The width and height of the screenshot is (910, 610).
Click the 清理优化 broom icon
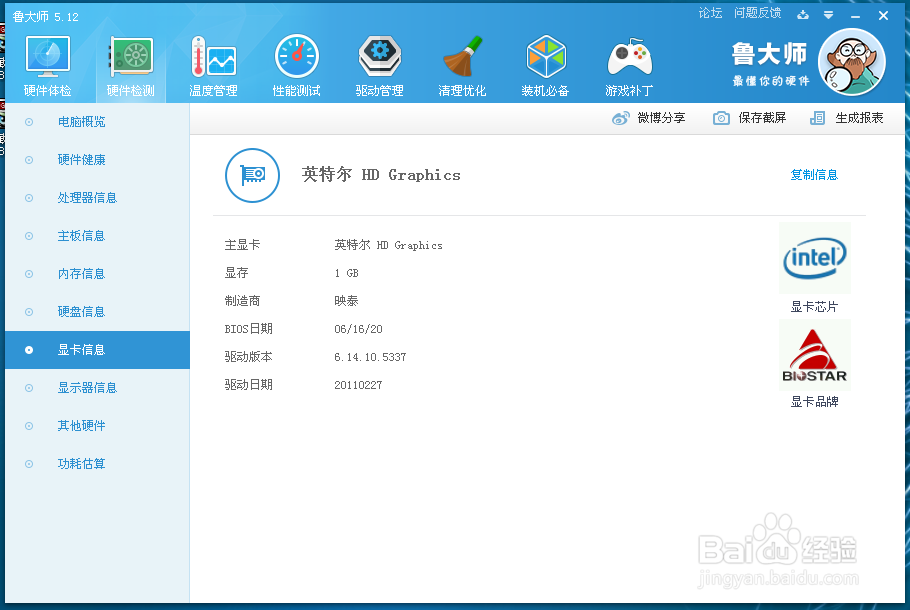(463, 56)
